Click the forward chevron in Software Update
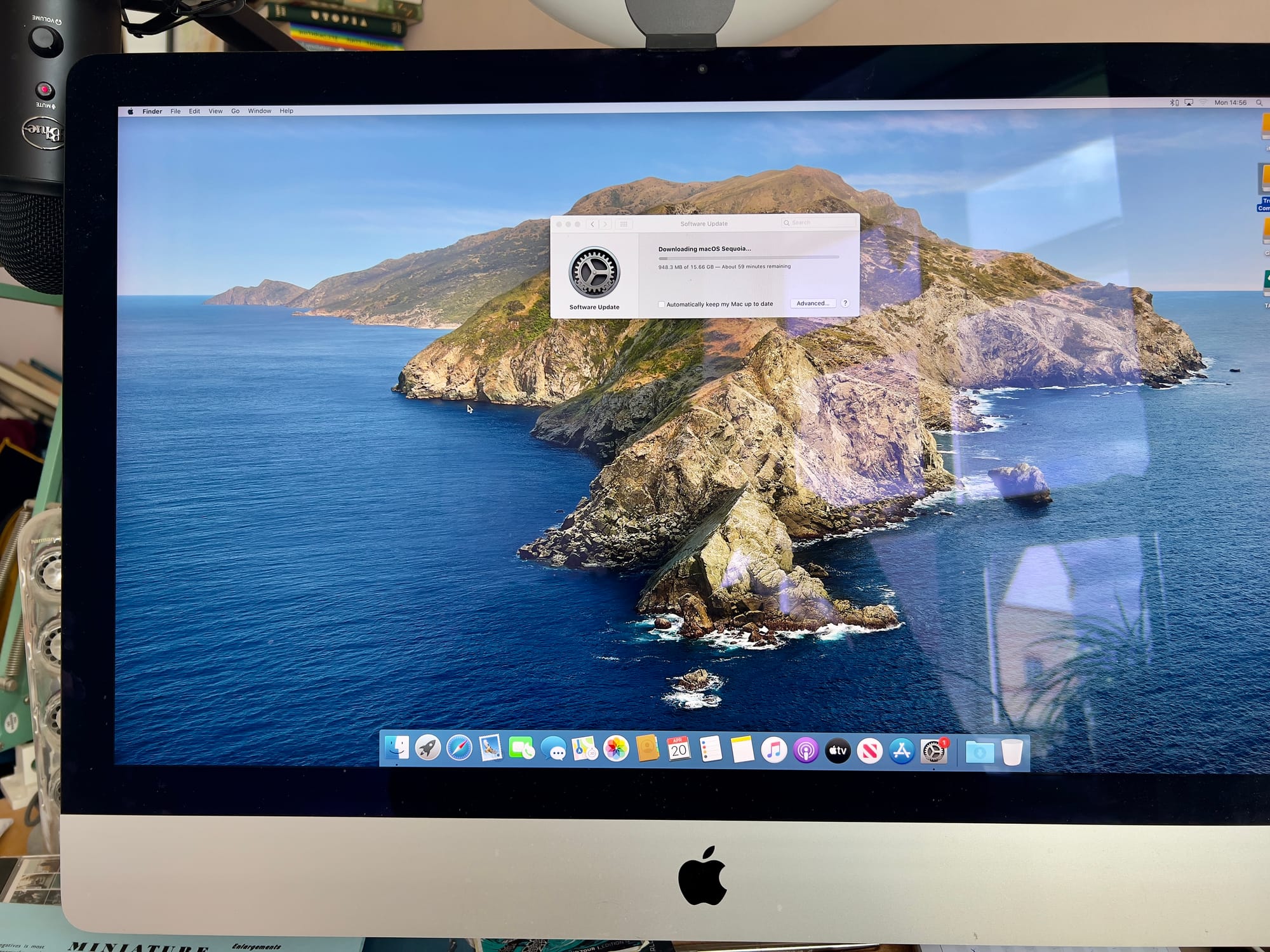The width and height of the screenshot is (1270, 952). [605, 223]
